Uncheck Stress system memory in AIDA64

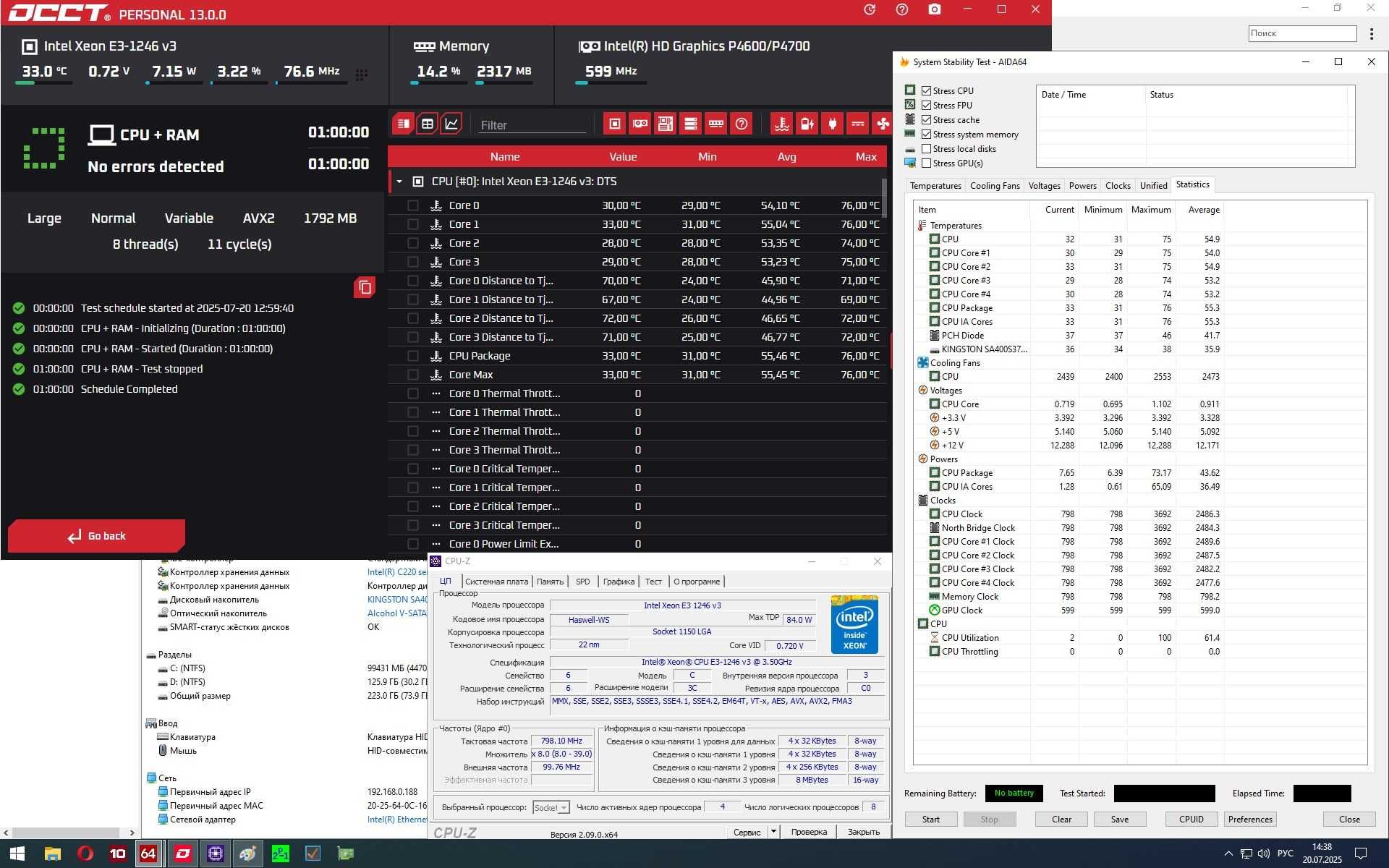click(926, 134)
